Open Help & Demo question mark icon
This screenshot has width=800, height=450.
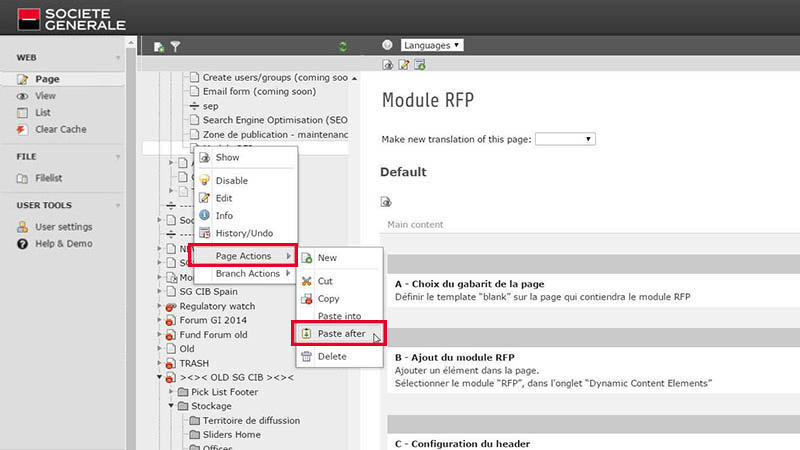(22, 244)
